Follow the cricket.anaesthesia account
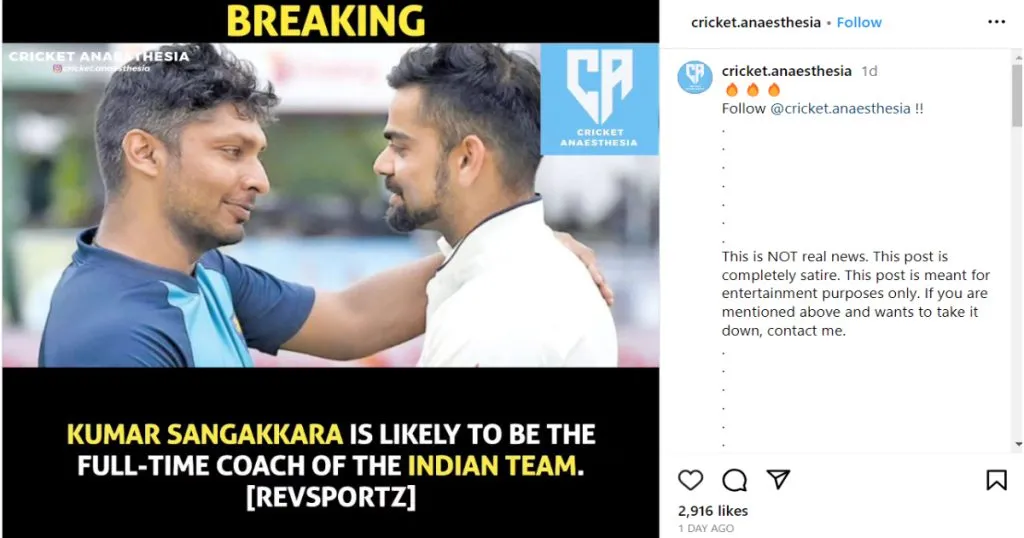The height and width of the screenshot is (538, 1024). (x=859, y=22)
